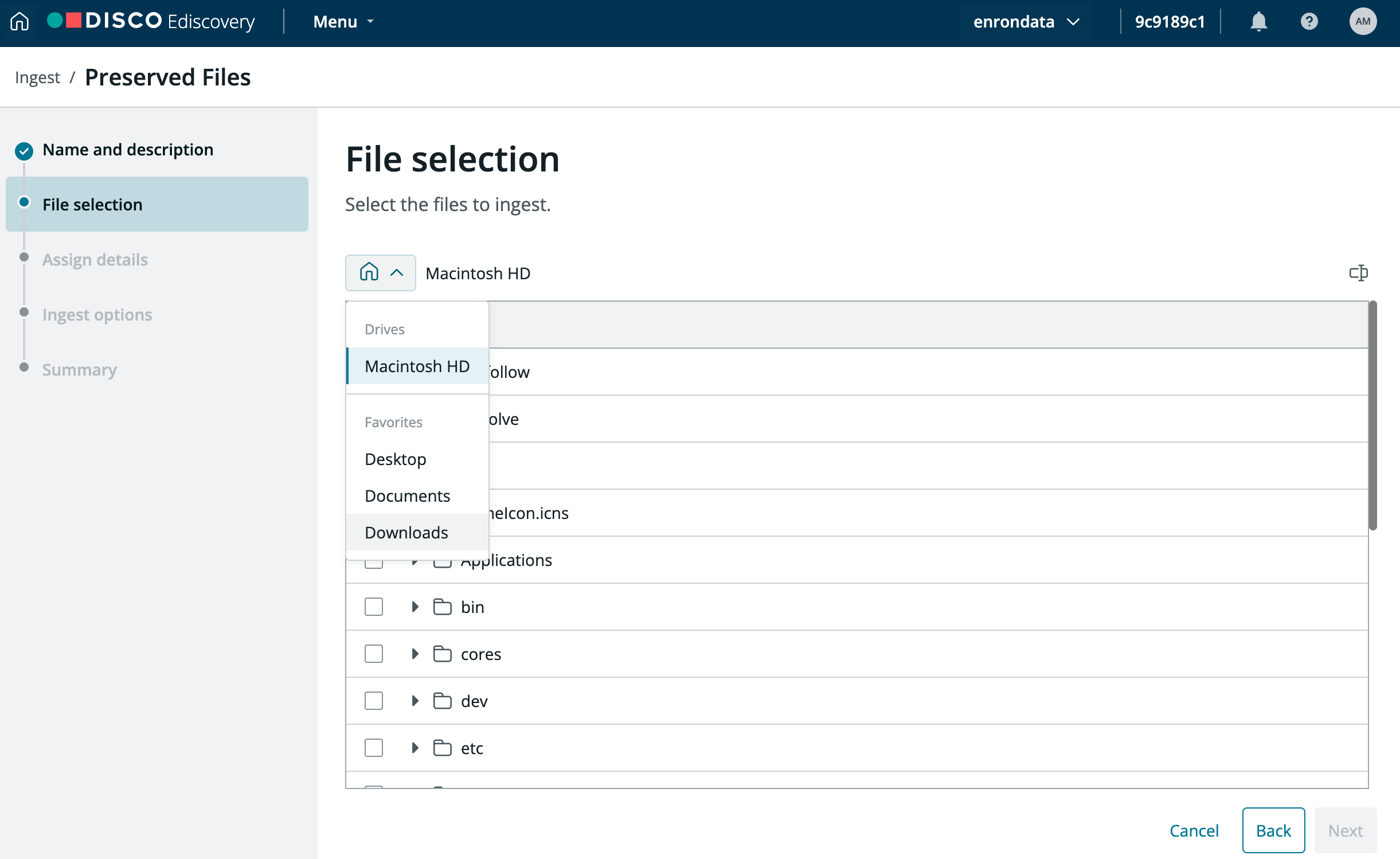Screen dimensions: 1400x859
Task: Click the Macintosh HD path label
Action: [x=478, y=274]
